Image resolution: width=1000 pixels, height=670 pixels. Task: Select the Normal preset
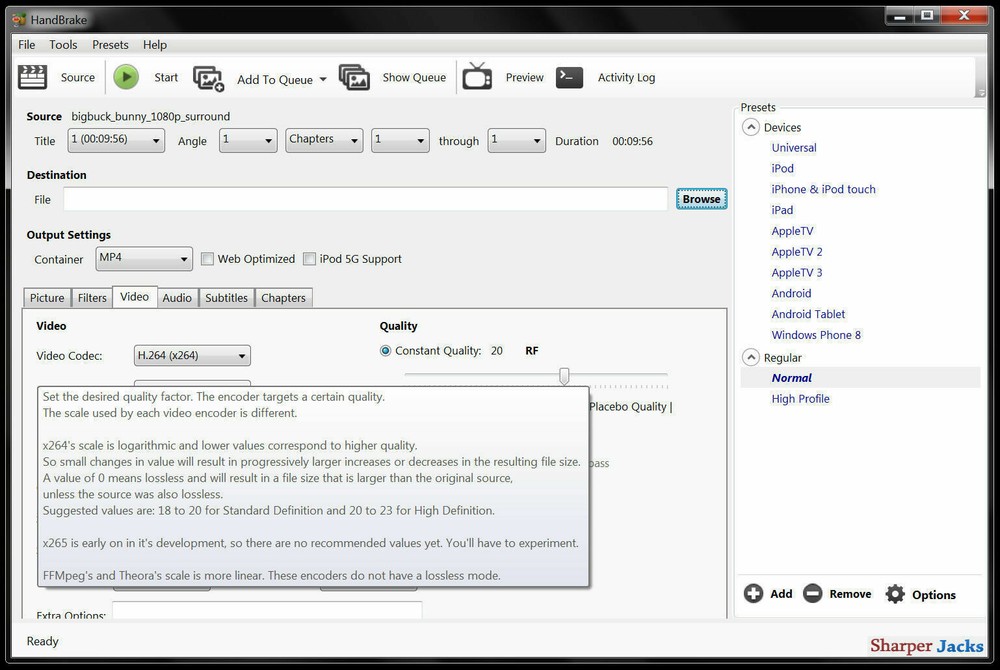[791, 377]
